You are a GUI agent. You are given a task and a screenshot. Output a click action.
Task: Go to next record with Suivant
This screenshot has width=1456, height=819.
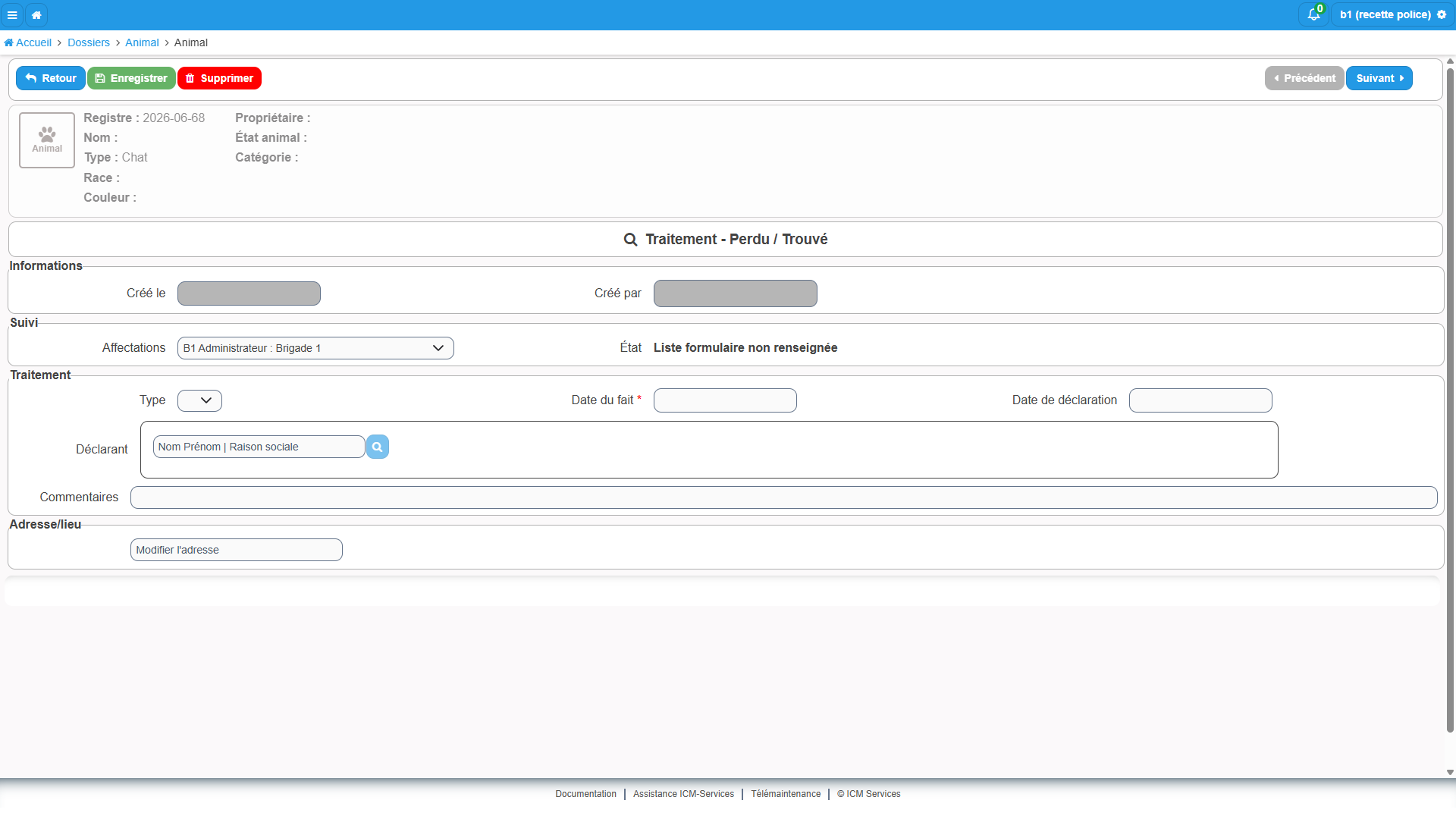pos(1379,78)
